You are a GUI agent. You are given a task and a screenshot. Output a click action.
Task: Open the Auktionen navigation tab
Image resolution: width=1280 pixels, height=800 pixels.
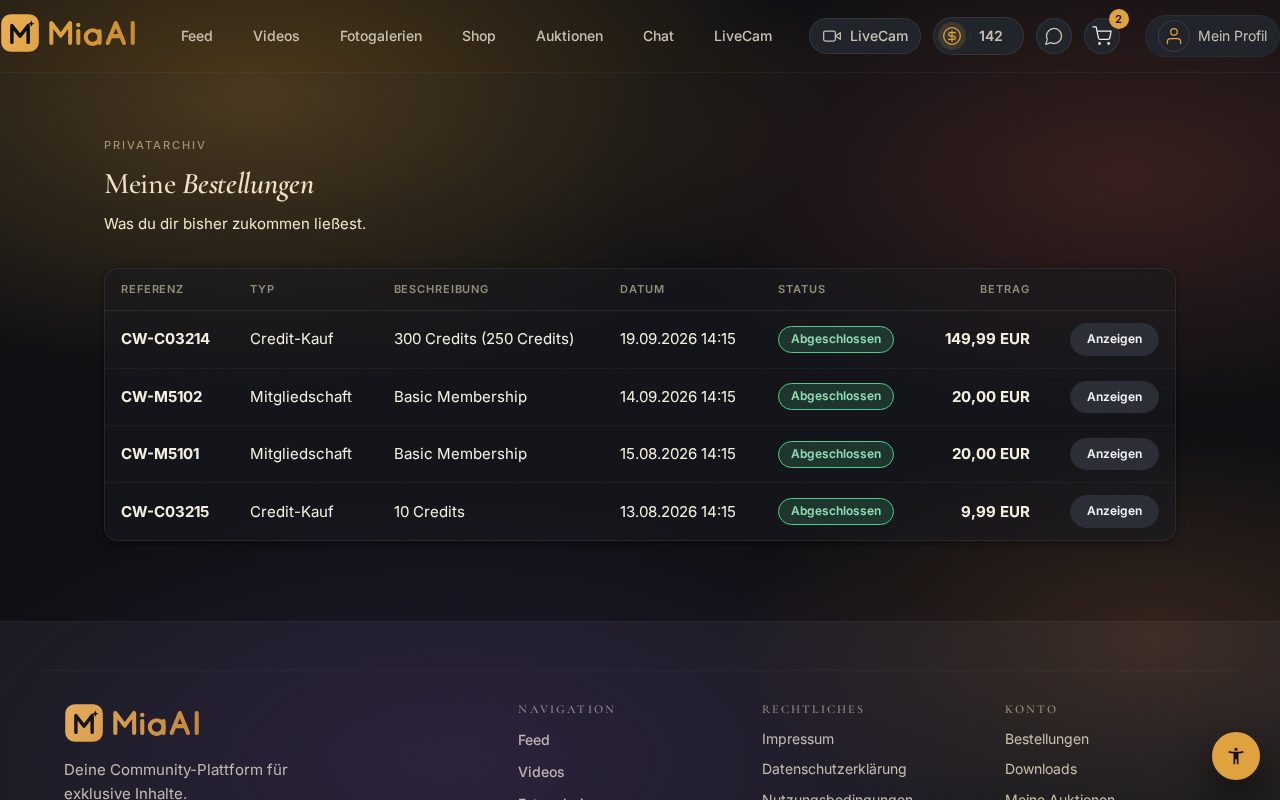(x=569, y=36)
